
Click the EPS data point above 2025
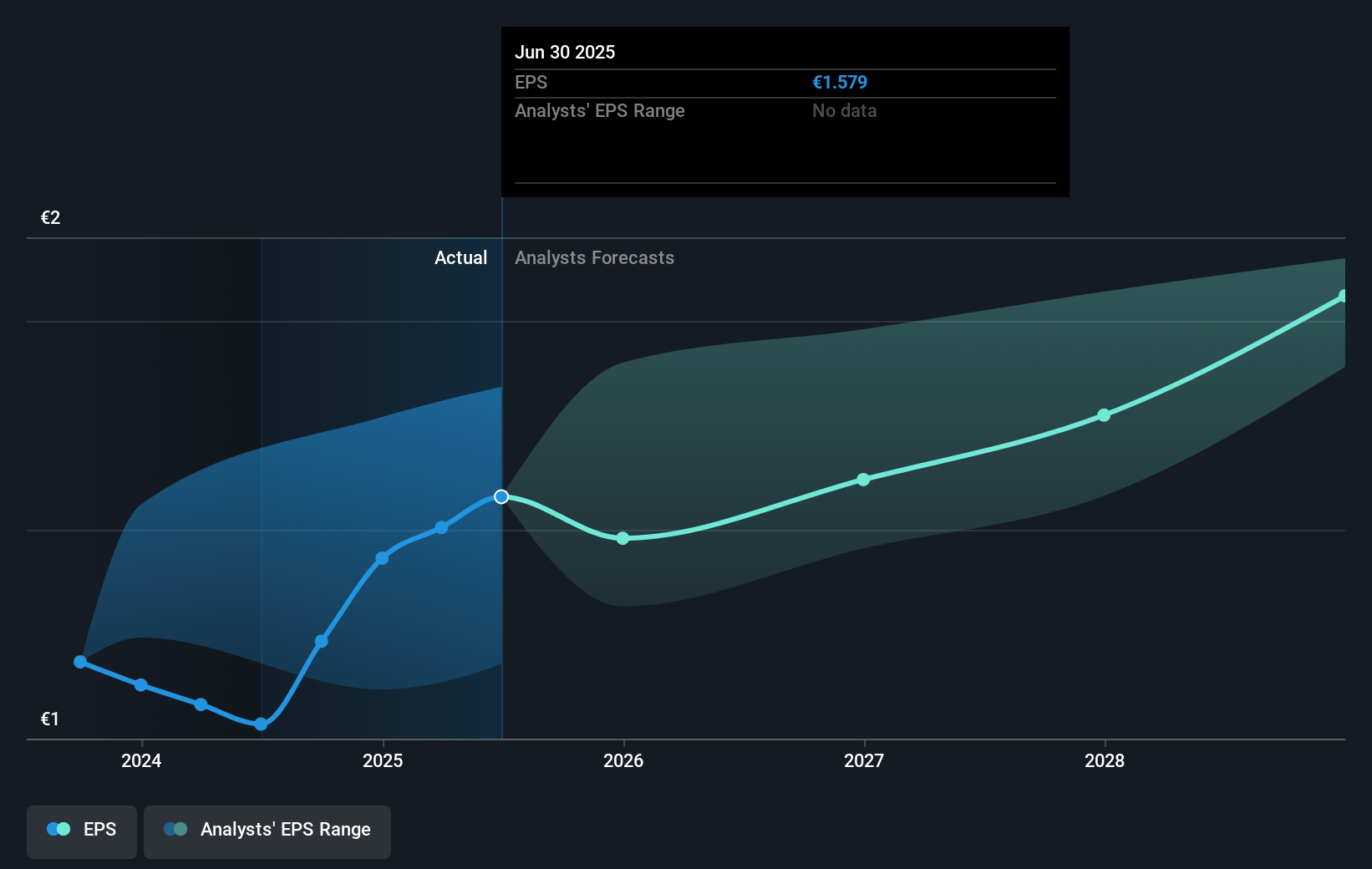pyautogui.click(x=382, y=558)
